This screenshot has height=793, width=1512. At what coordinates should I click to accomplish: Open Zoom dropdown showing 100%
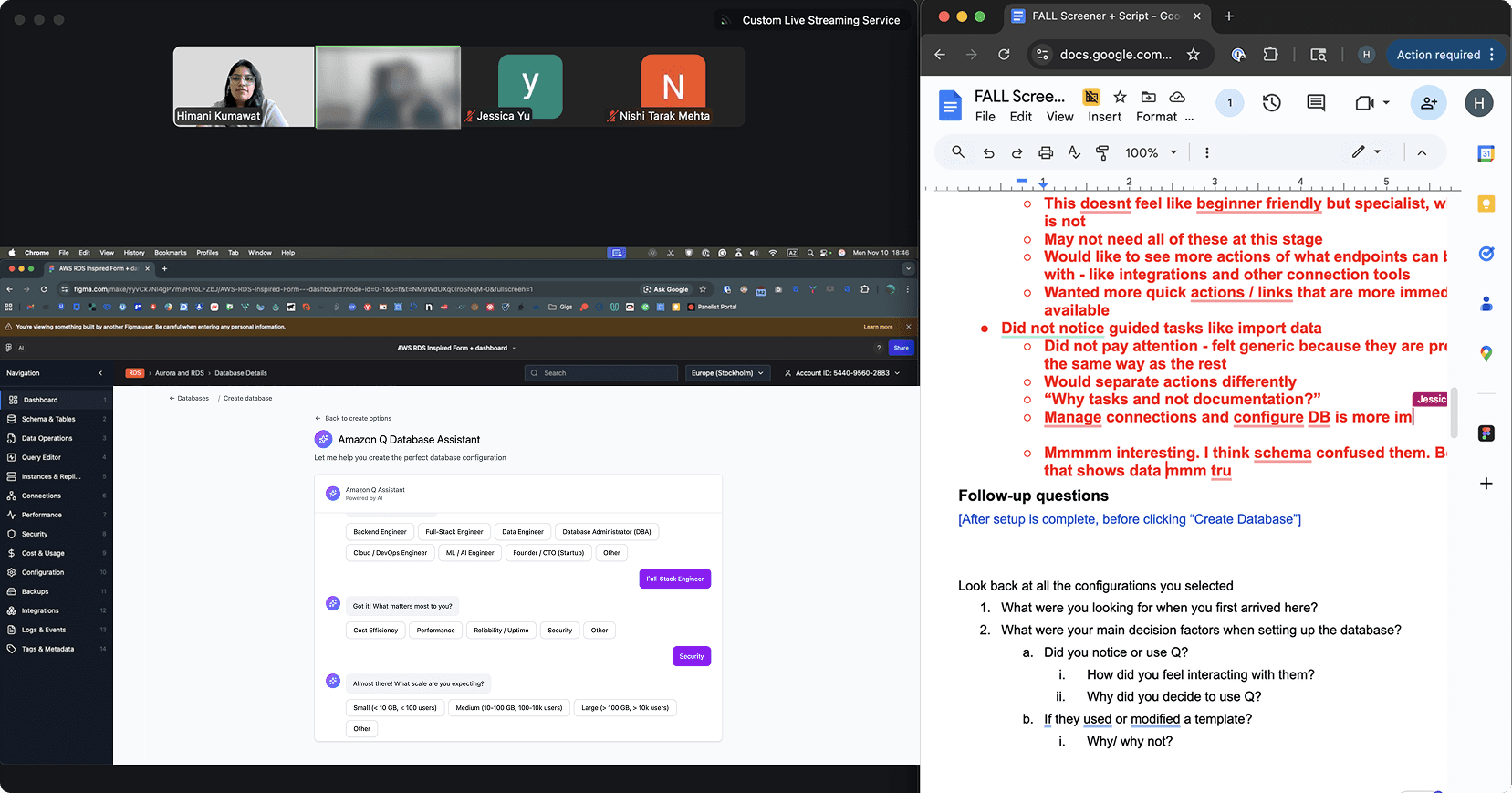[x=1151, y=153]
